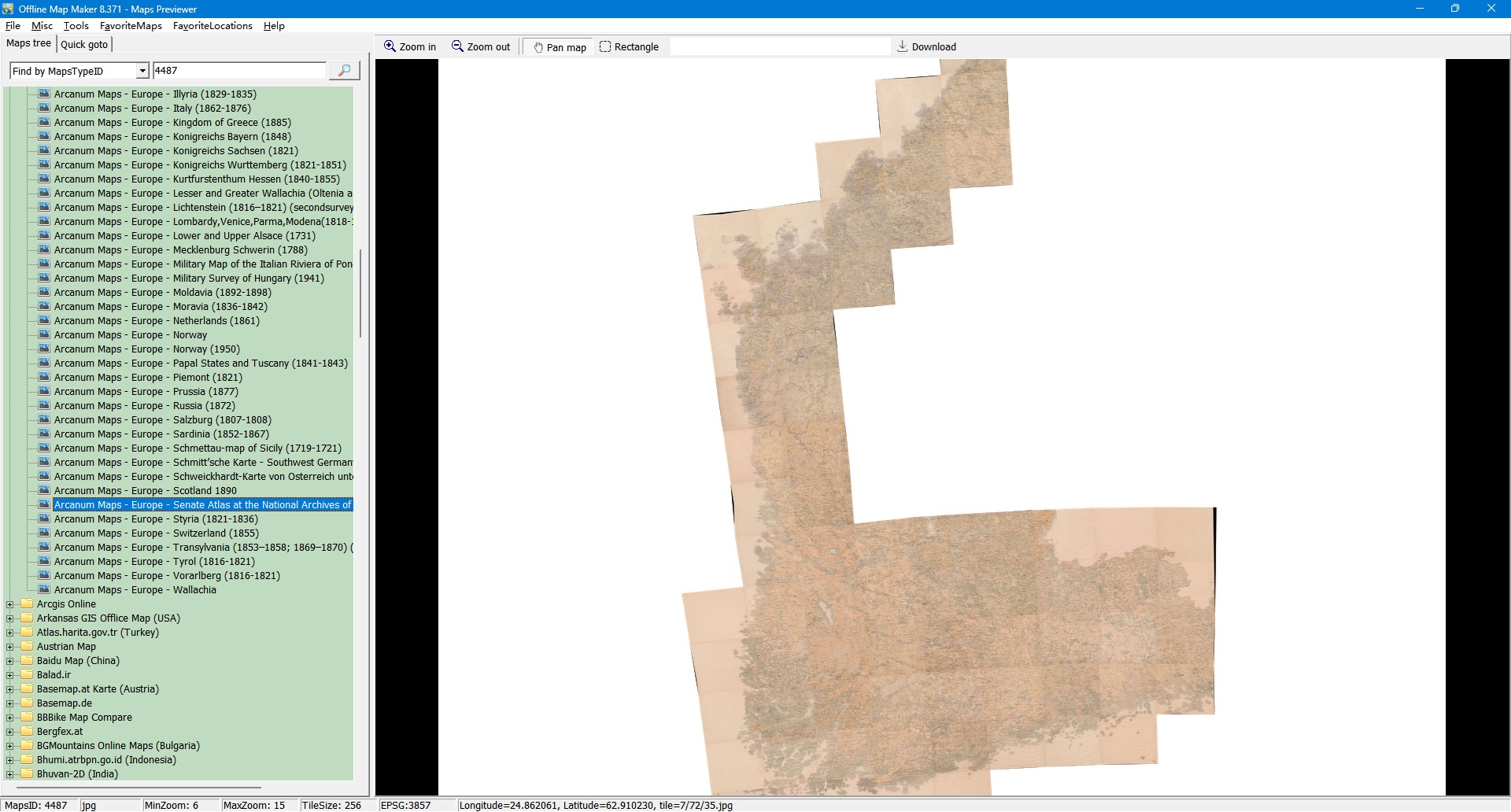Image resolution: width=1511 pixels, height=812 pixels.
Task: Click the Download arrow icon
Action: click(x=902, y=46)
